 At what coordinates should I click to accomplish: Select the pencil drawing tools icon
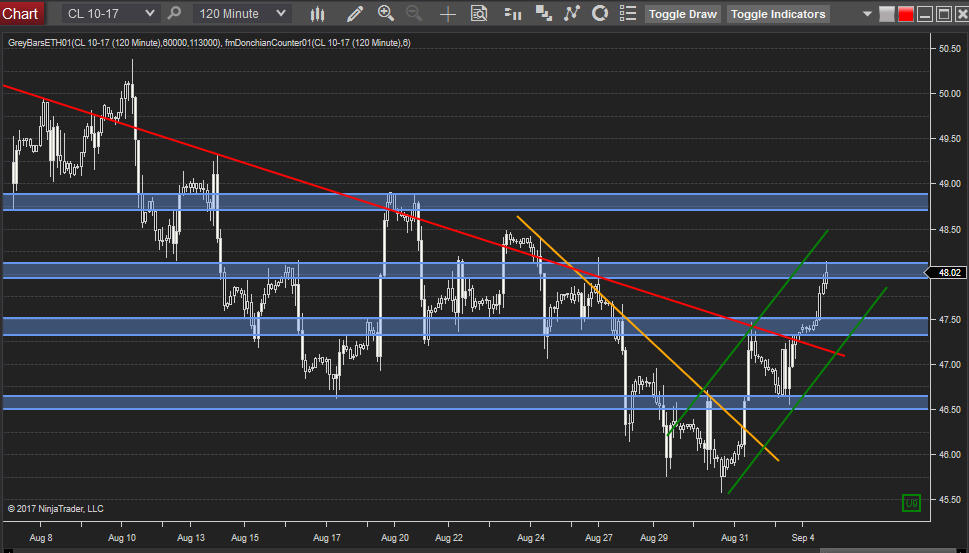[355, 14]
